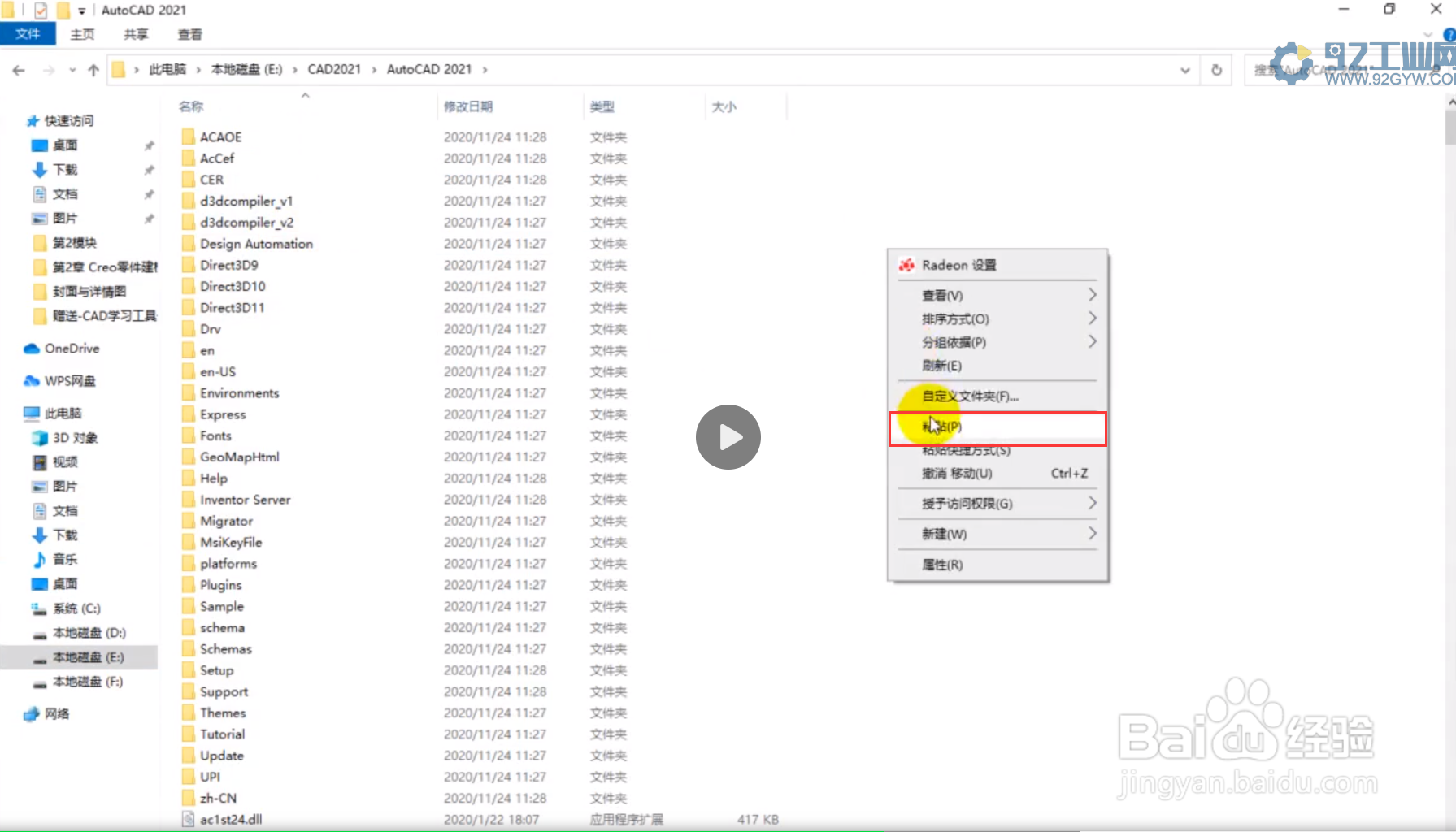Viewport: 1456px width, 832px height.
Task: Click 此电脑 in the address breadcrumb
Action: (167, 70)
